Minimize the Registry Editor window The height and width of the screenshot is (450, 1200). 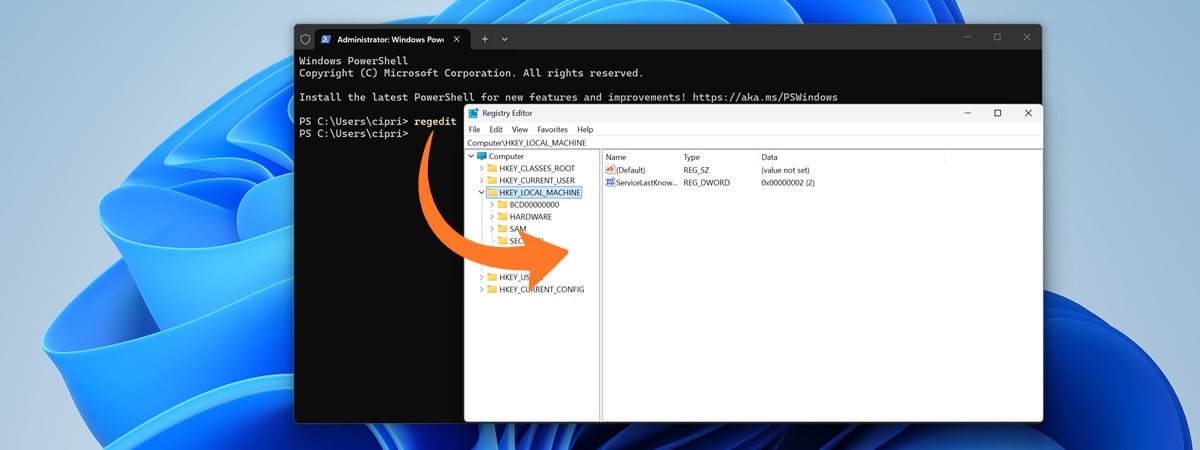point(966,114)
